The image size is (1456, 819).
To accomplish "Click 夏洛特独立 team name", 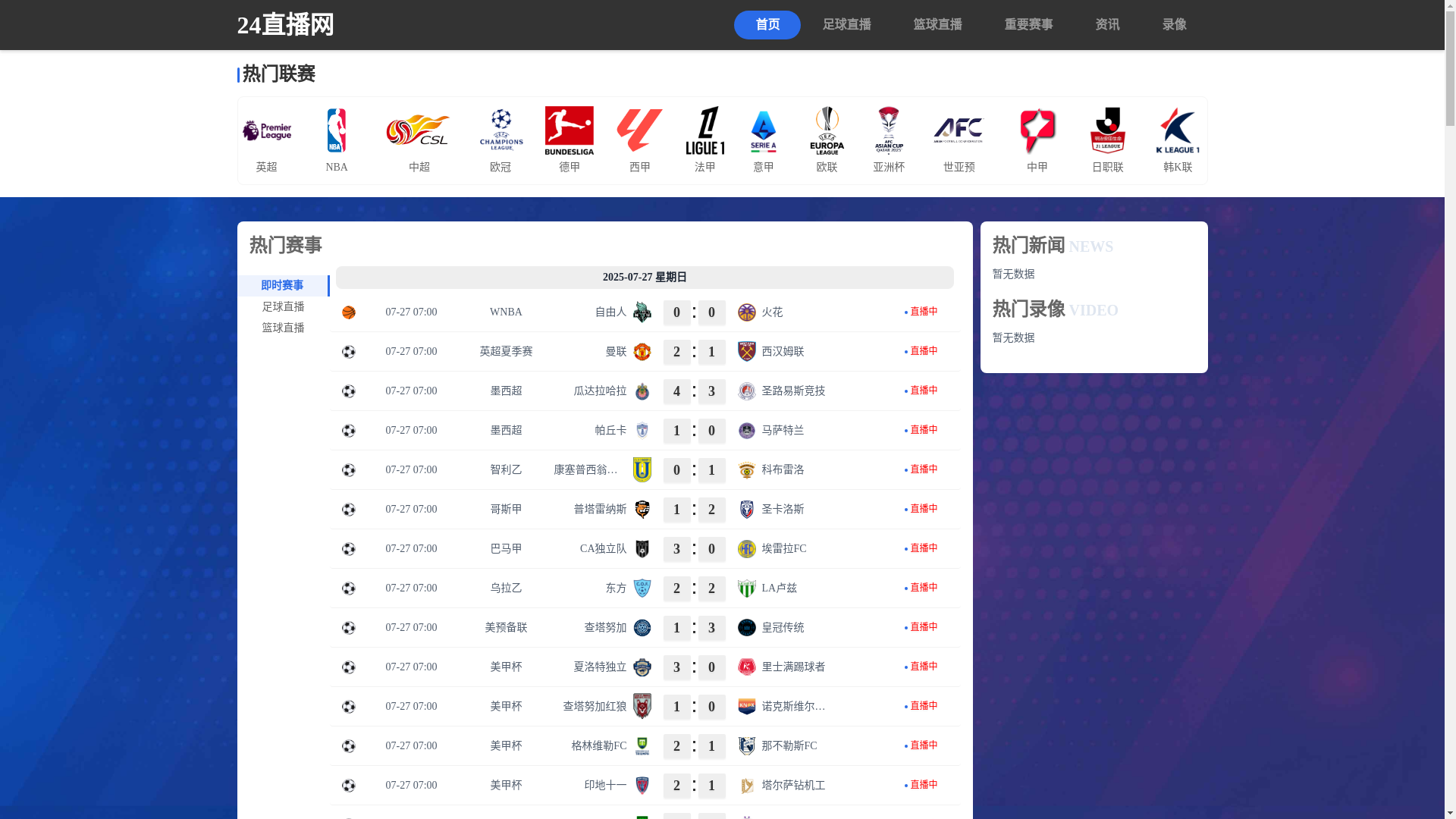I will 600,667.
